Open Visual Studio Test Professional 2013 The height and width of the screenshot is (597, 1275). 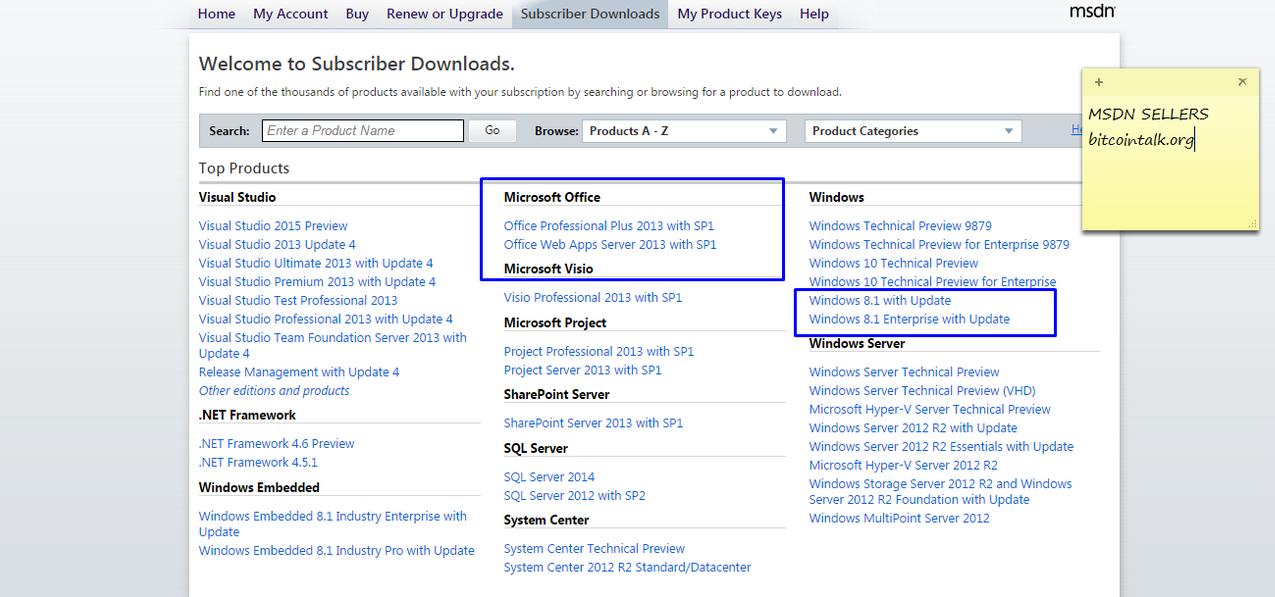pyautogui.click(x=298, y=300)
